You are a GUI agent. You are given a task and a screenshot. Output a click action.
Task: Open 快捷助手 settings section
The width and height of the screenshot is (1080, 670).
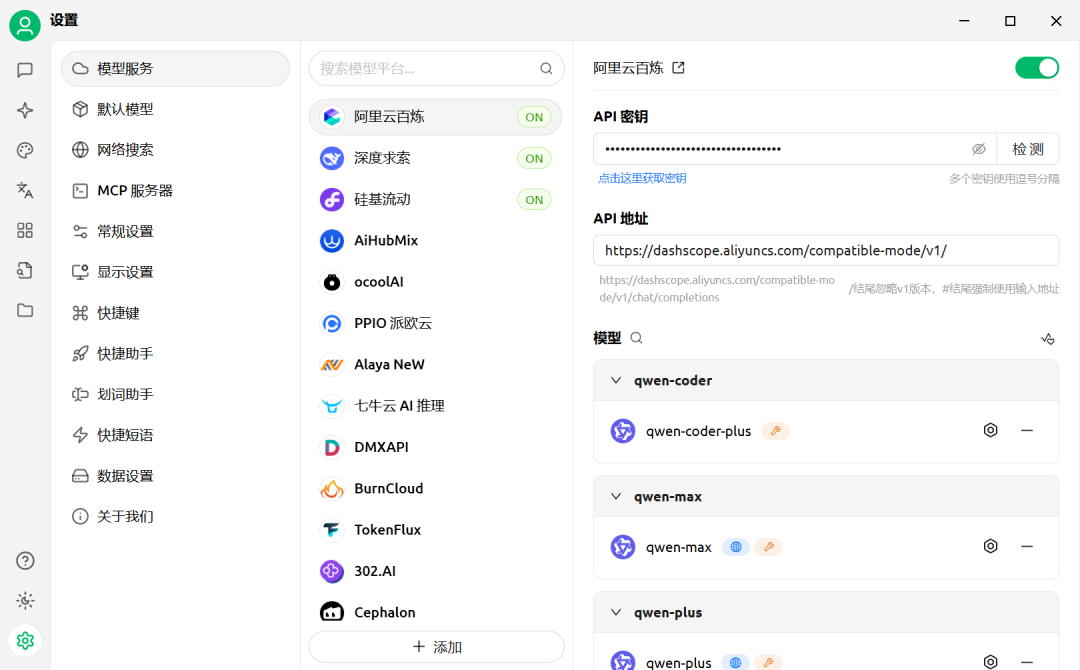tap(175, 353)
